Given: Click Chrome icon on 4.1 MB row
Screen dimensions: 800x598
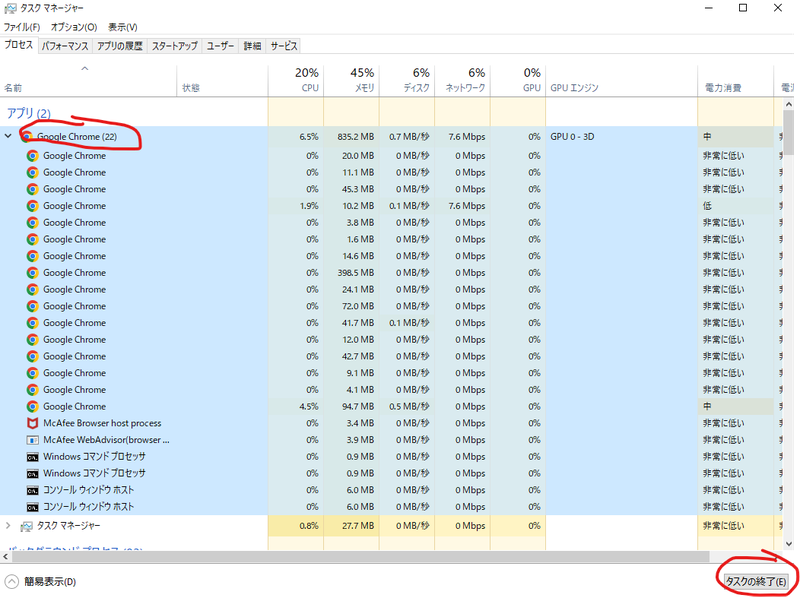Looking at the screenshot, I should click(x=33, y=390).
